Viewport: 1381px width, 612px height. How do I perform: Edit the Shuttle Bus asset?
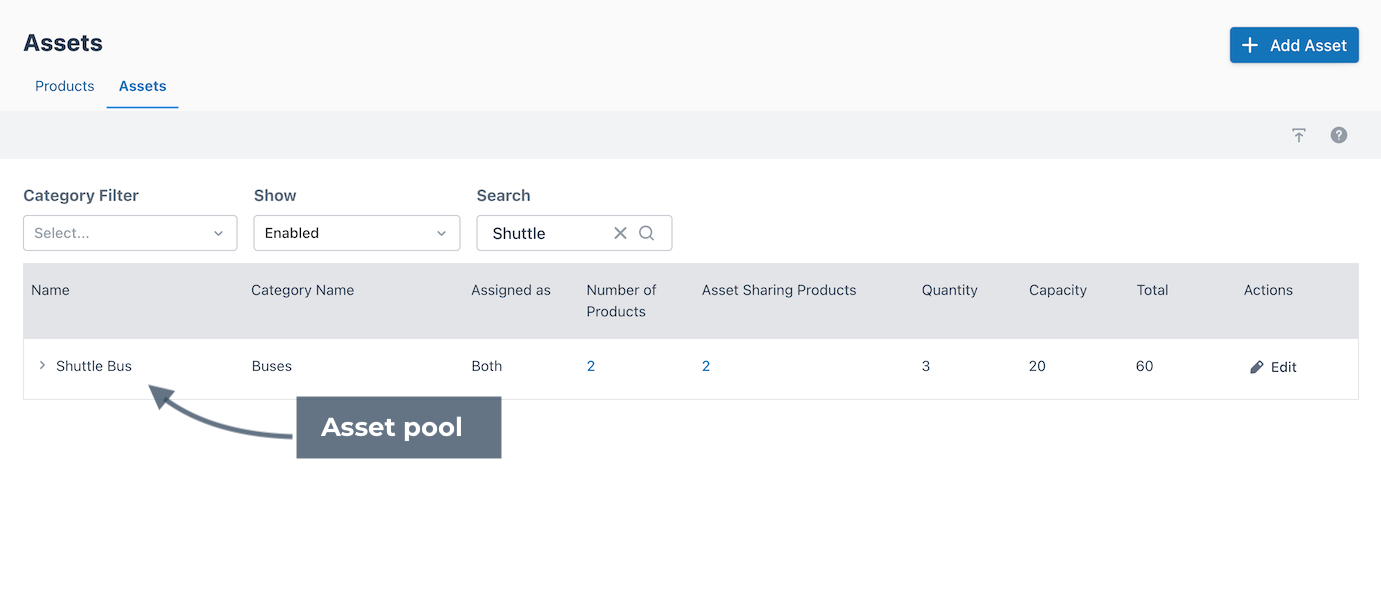click(1273, 367)
